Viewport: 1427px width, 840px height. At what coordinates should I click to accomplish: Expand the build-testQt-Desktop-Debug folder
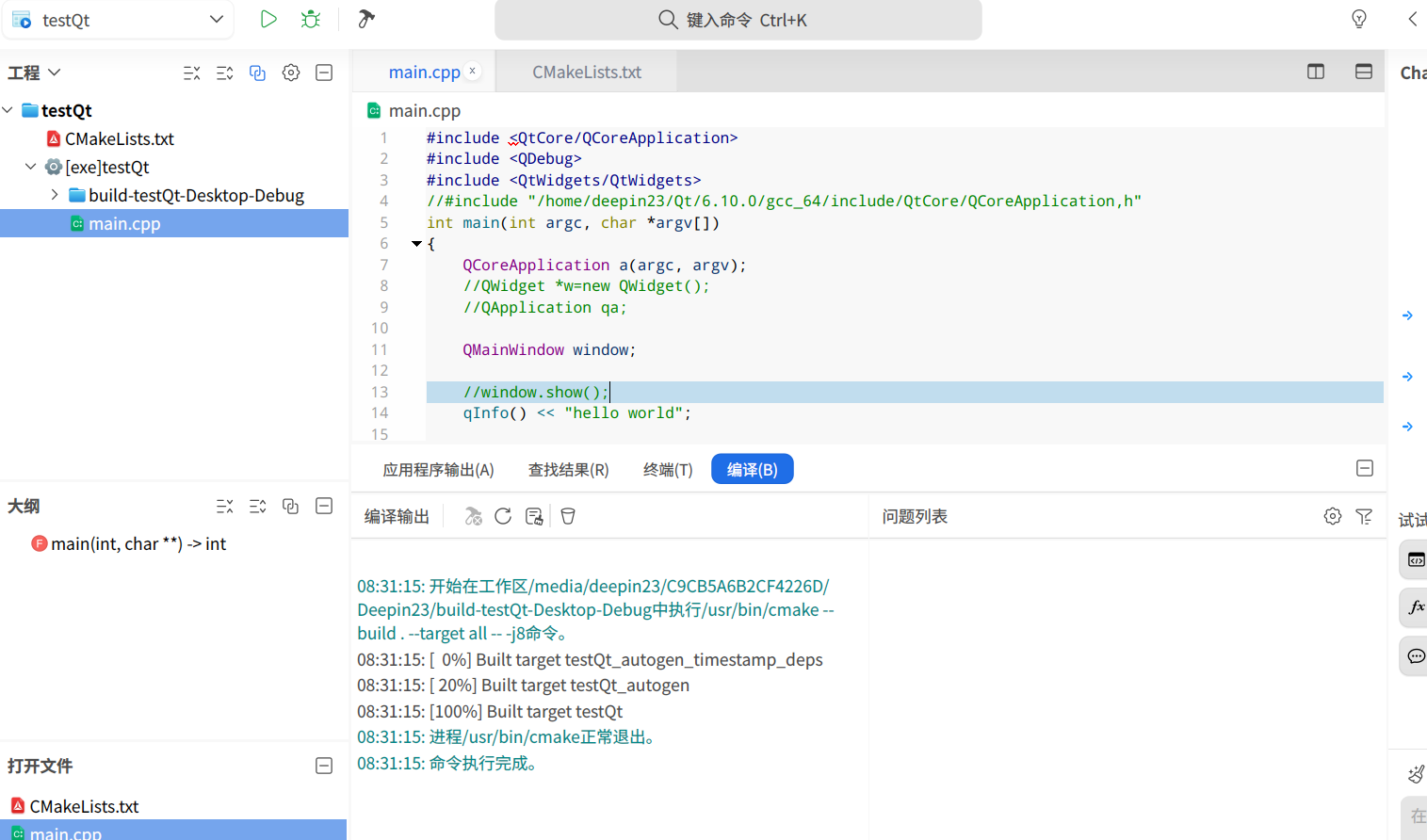[x=55, y=195]
